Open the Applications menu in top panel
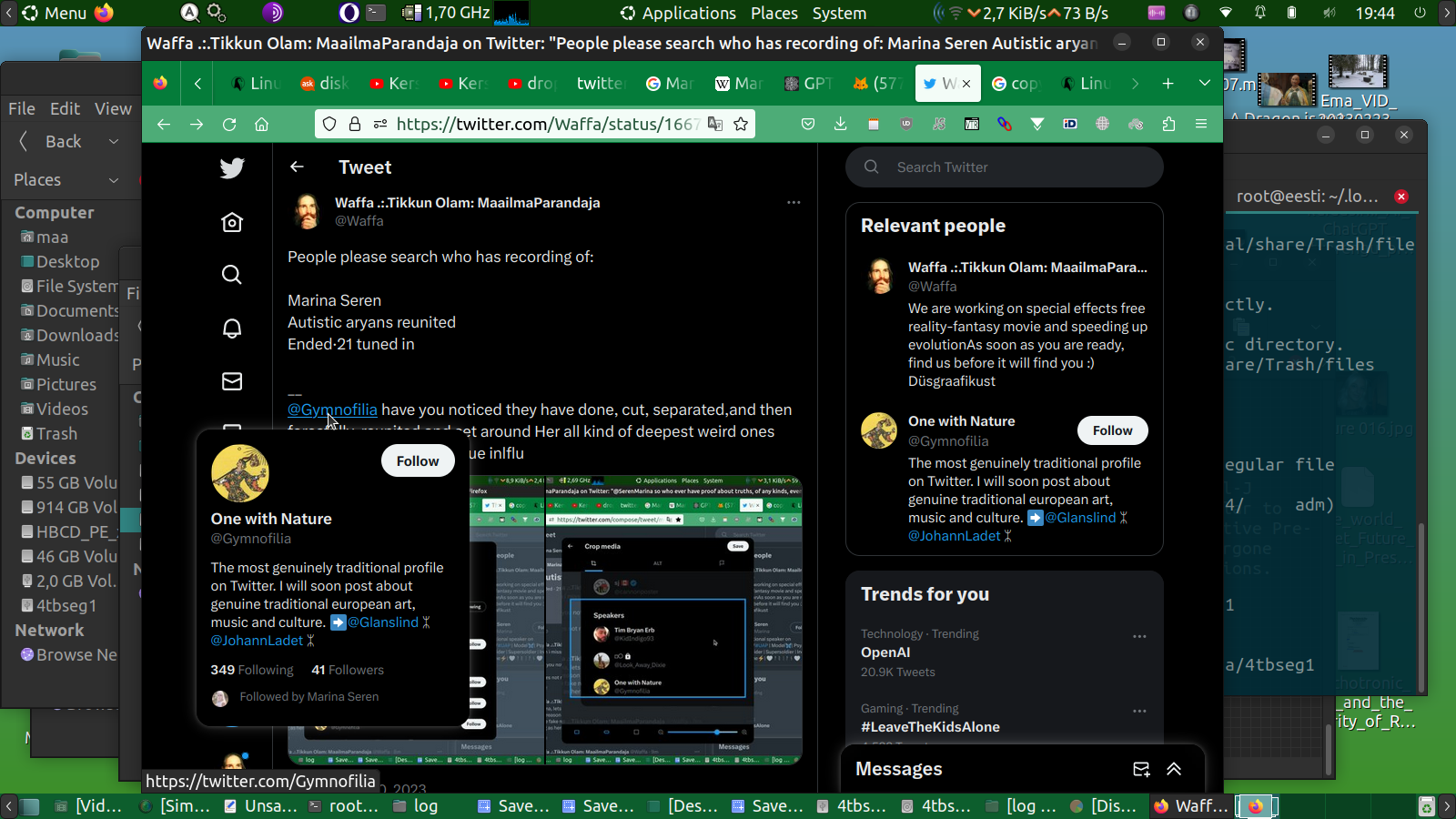 point(689,13)
